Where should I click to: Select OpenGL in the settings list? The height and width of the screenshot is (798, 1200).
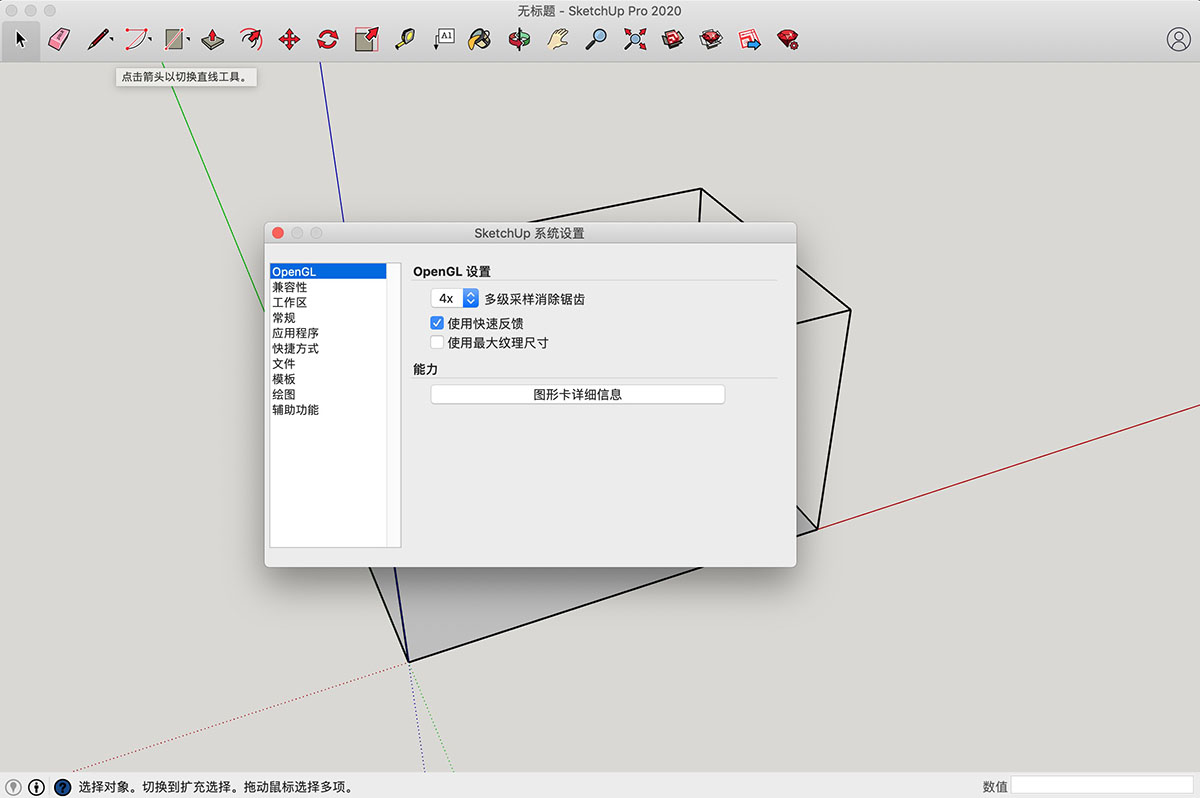pyautogui.click(x=328, y=271)
